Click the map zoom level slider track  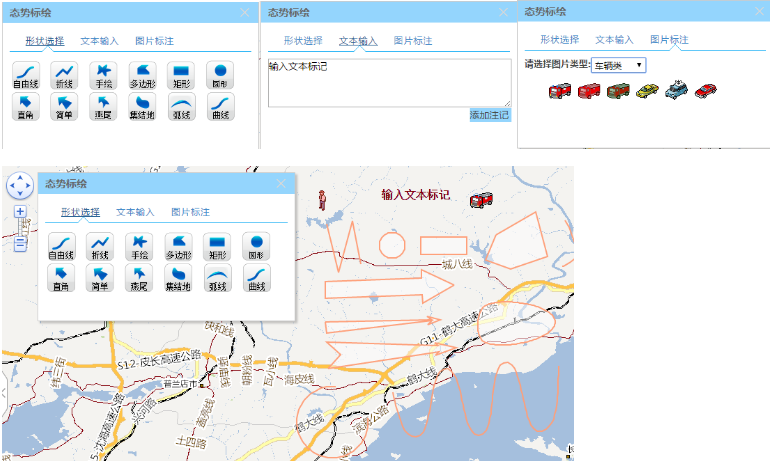pos(20,227)
